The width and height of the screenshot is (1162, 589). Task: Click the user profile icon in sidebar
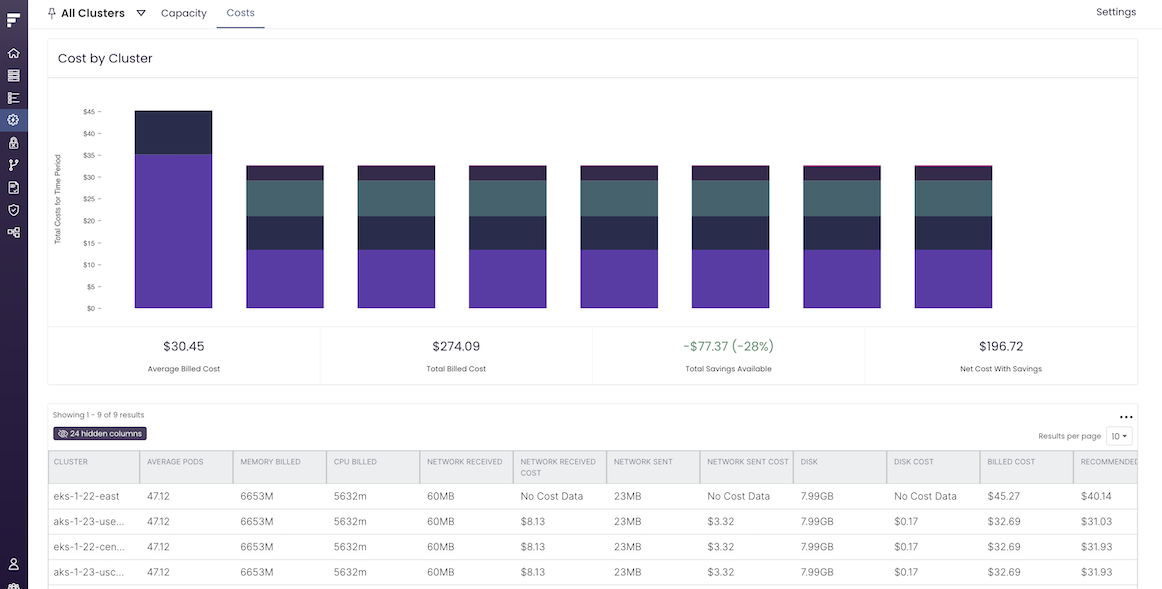point(13,565)
